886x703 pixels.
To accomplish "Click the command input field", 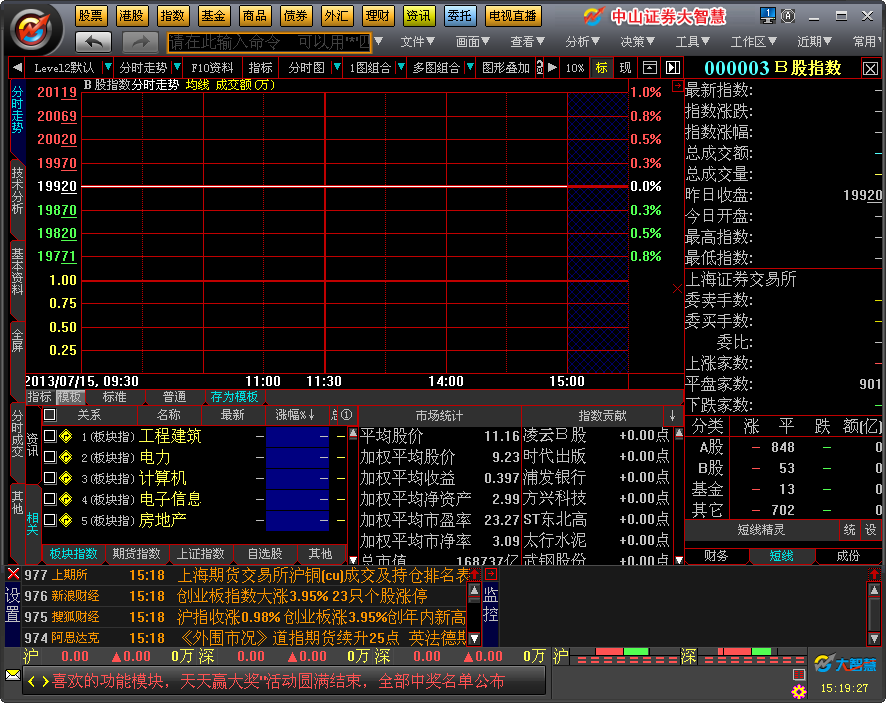I will [268, 42].
